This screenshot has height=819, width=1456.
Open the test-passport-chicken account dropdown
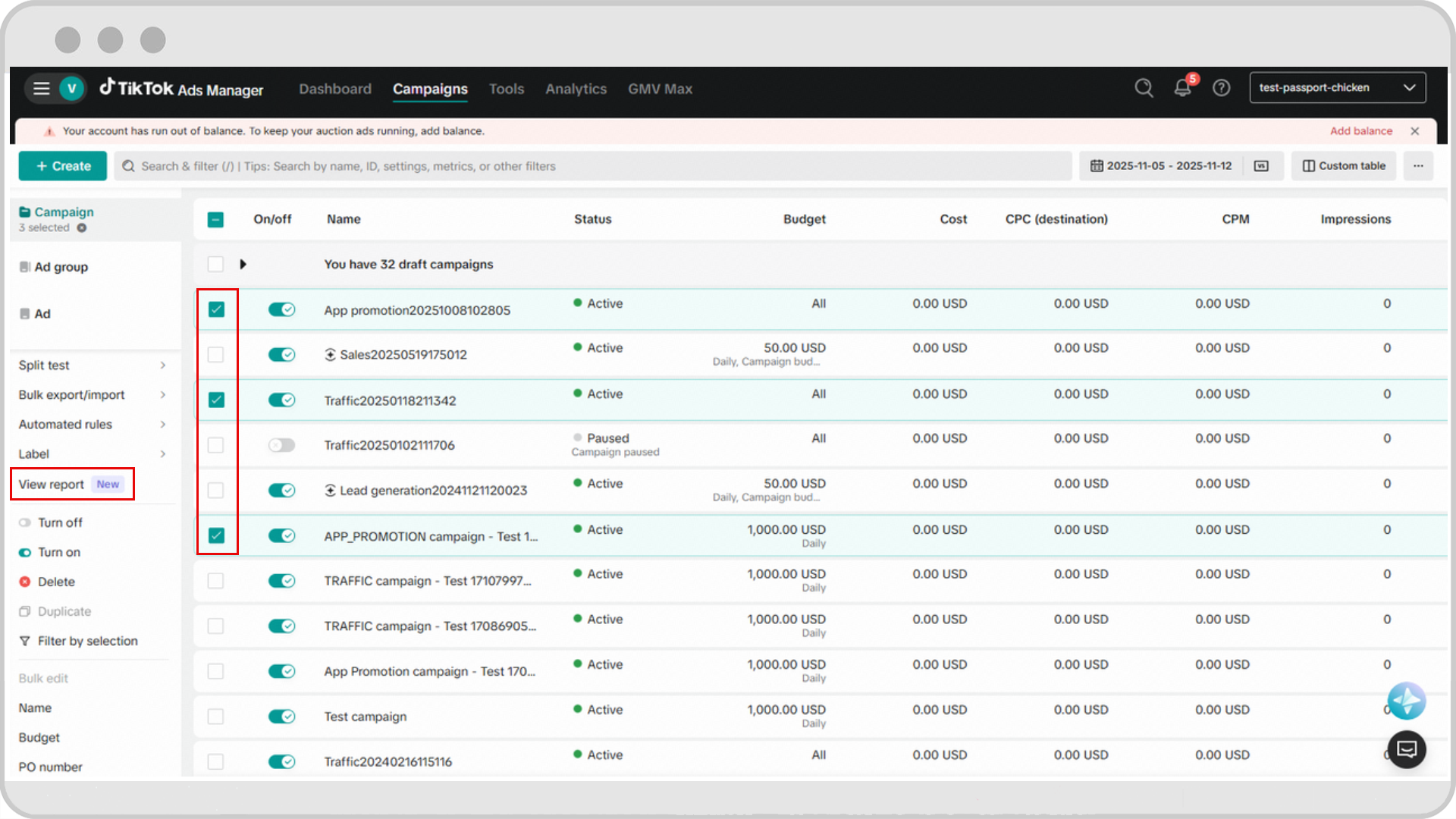click(x=1337, y=88)
